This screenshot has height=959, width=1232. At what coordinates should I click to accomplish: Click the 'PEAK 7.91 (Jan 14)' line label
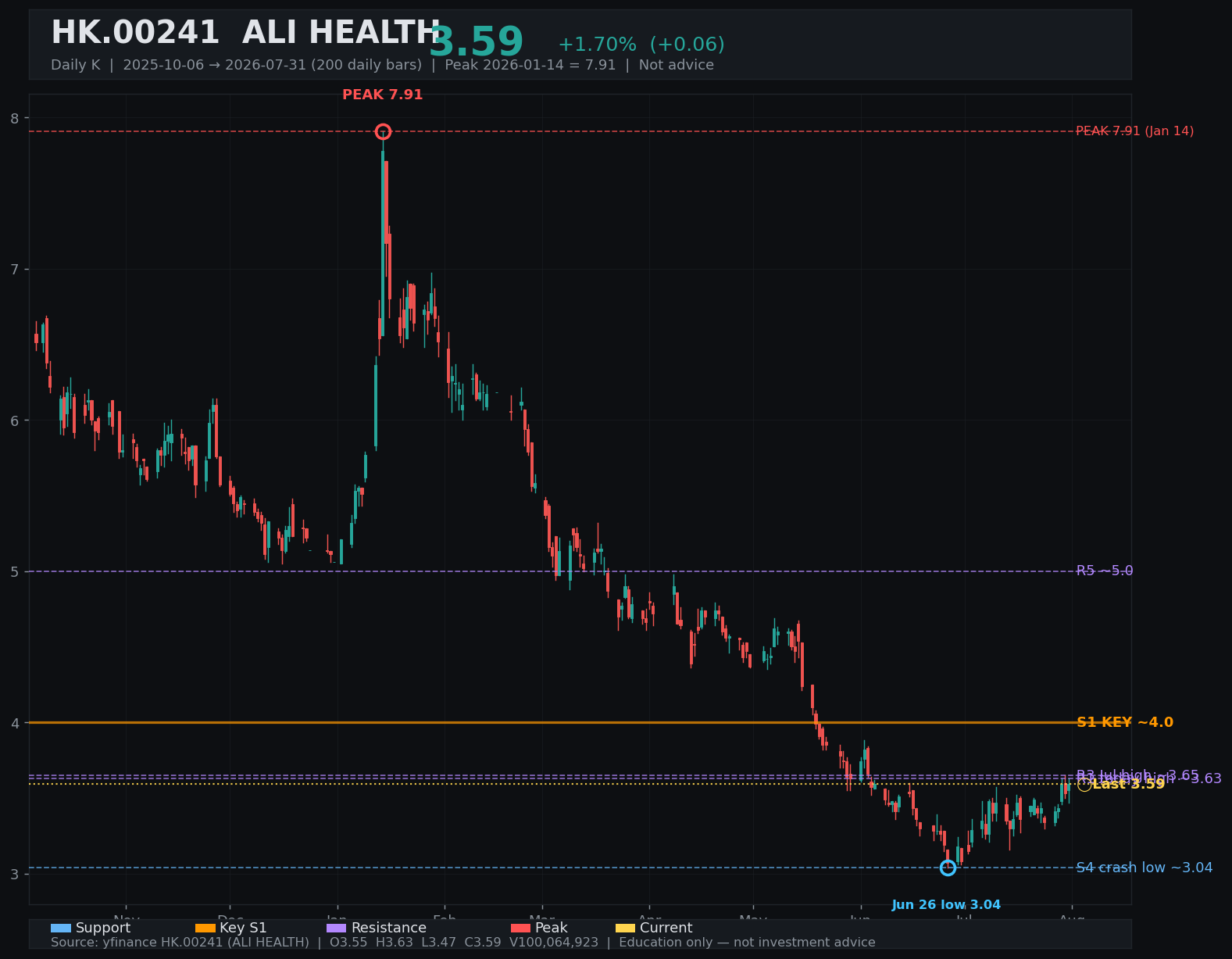click(x=1135, y=131)
